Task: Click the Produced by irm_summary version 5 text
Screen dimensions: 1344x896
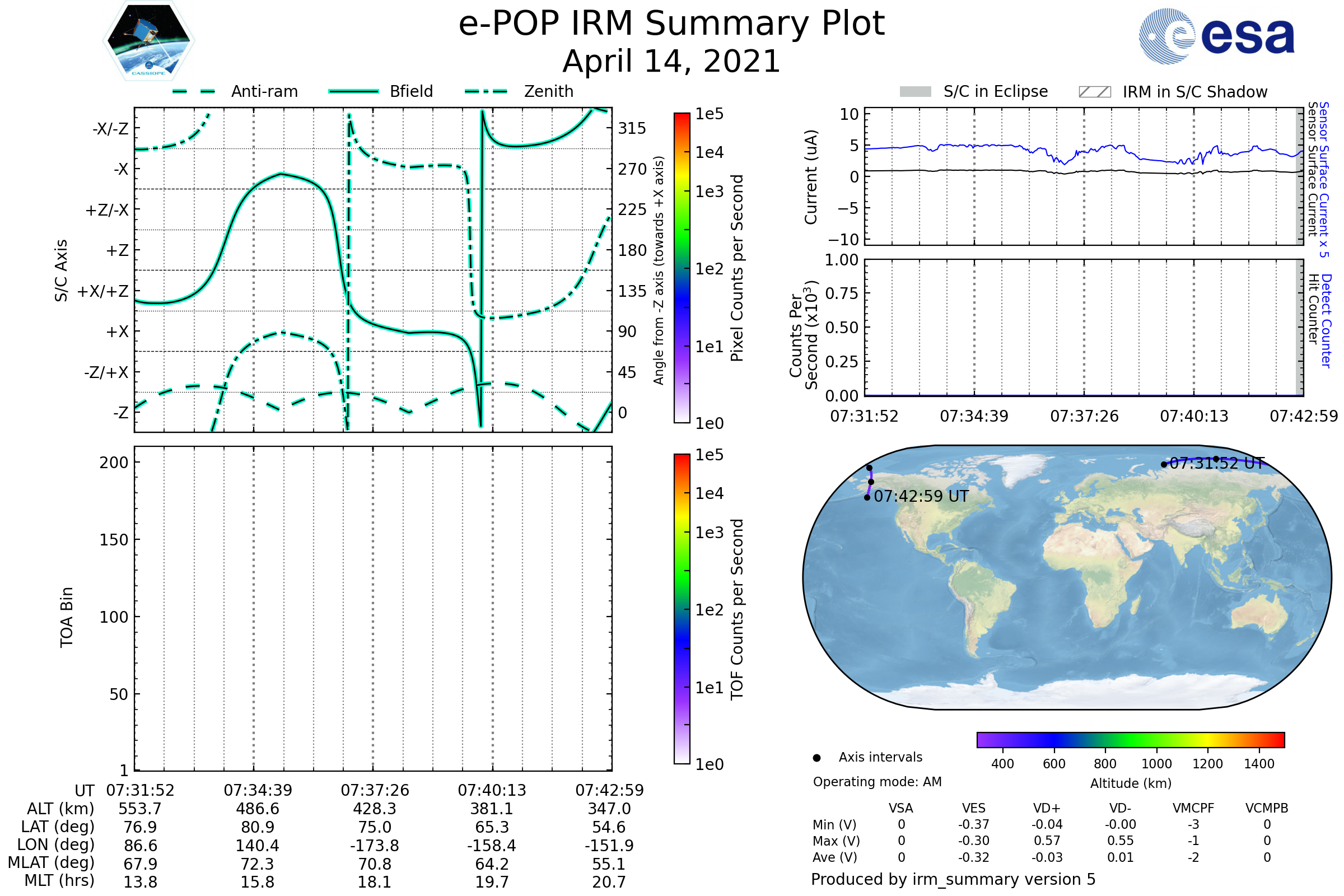Action: tap(953, 879)
